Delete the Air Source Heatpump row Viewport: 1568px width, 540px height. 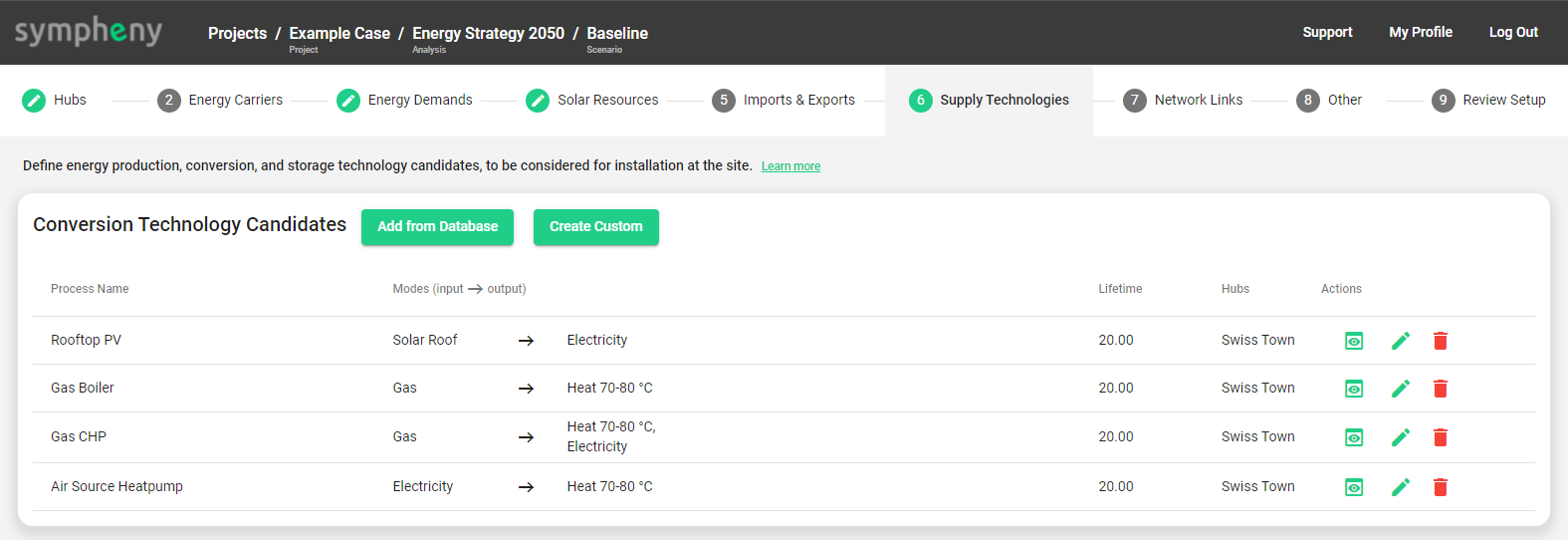(1440, 487)
